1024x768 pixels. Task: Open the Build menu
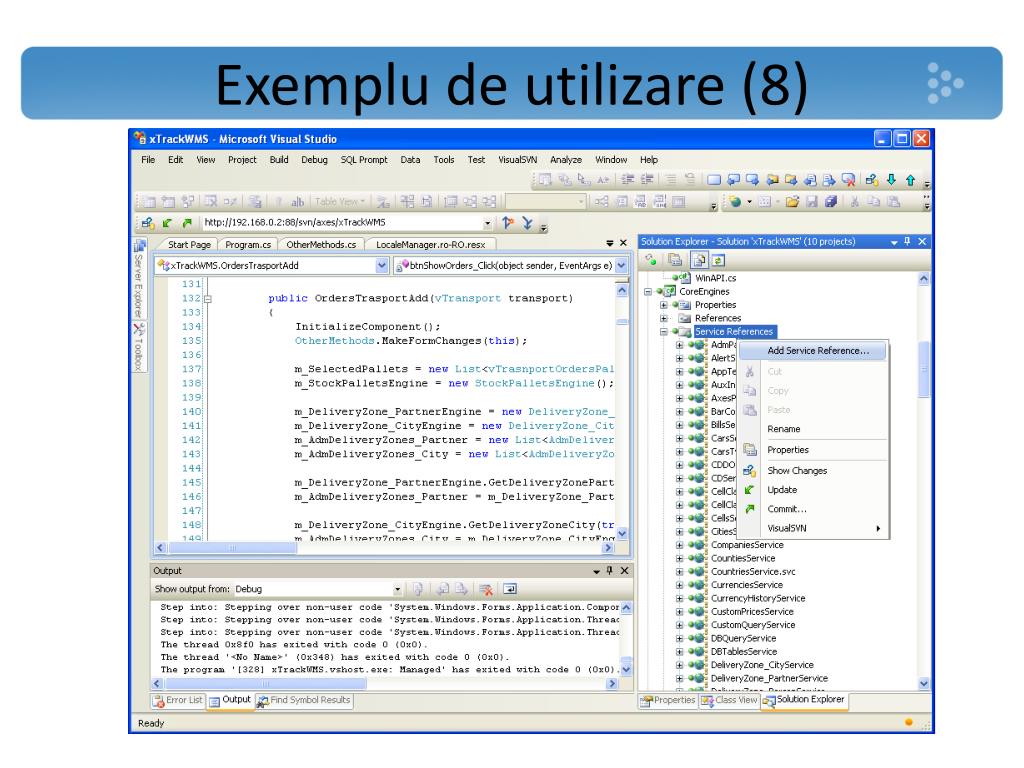click(279, 160)
